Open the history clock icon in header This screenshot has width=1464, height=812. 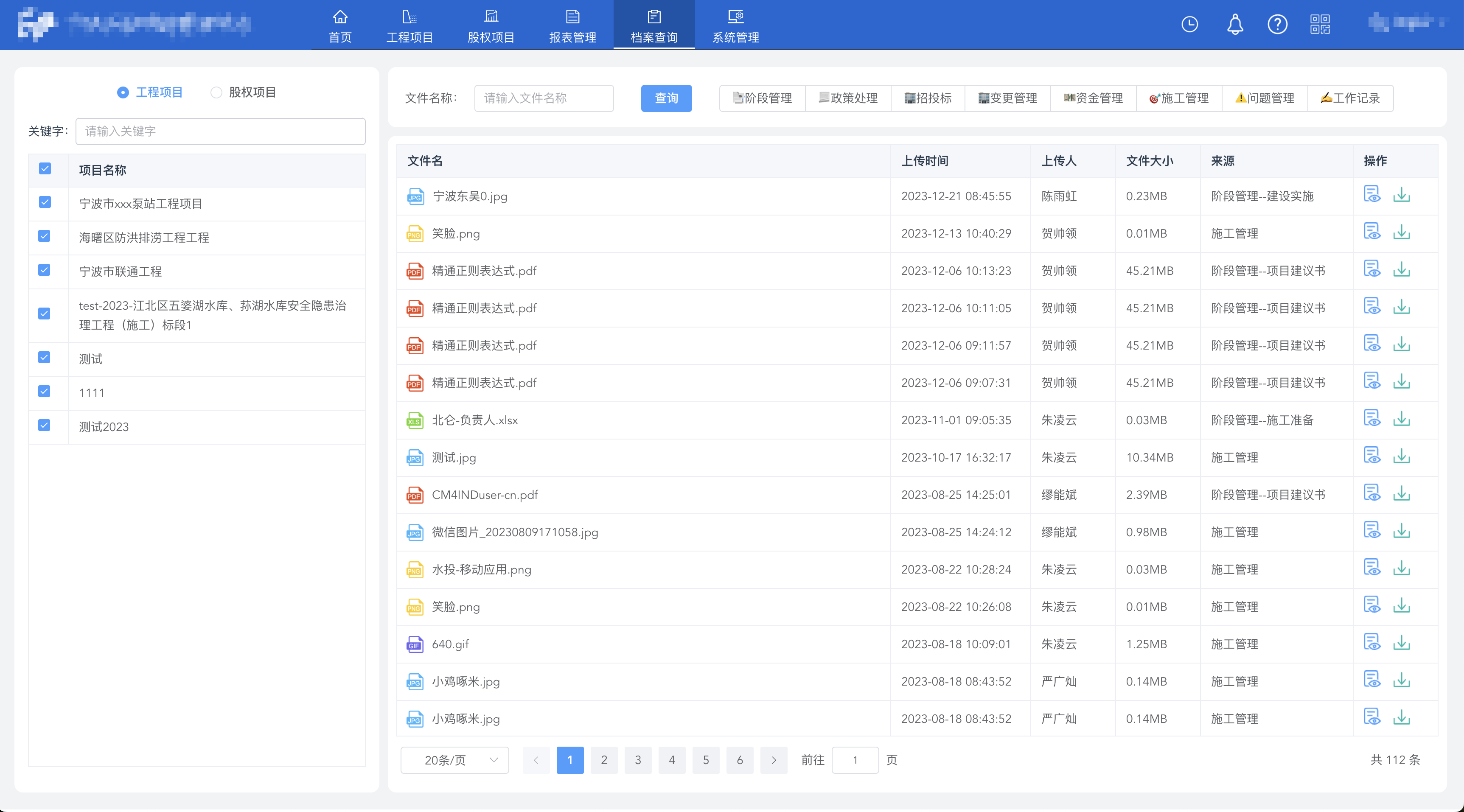coord(1189,25)
